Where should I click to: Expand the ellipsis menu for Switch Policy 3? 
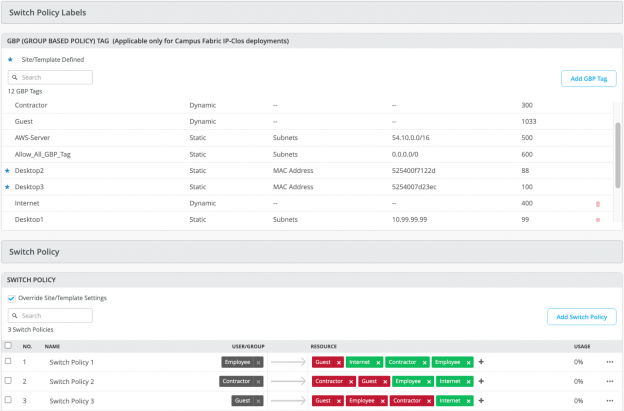coord(608,400)
